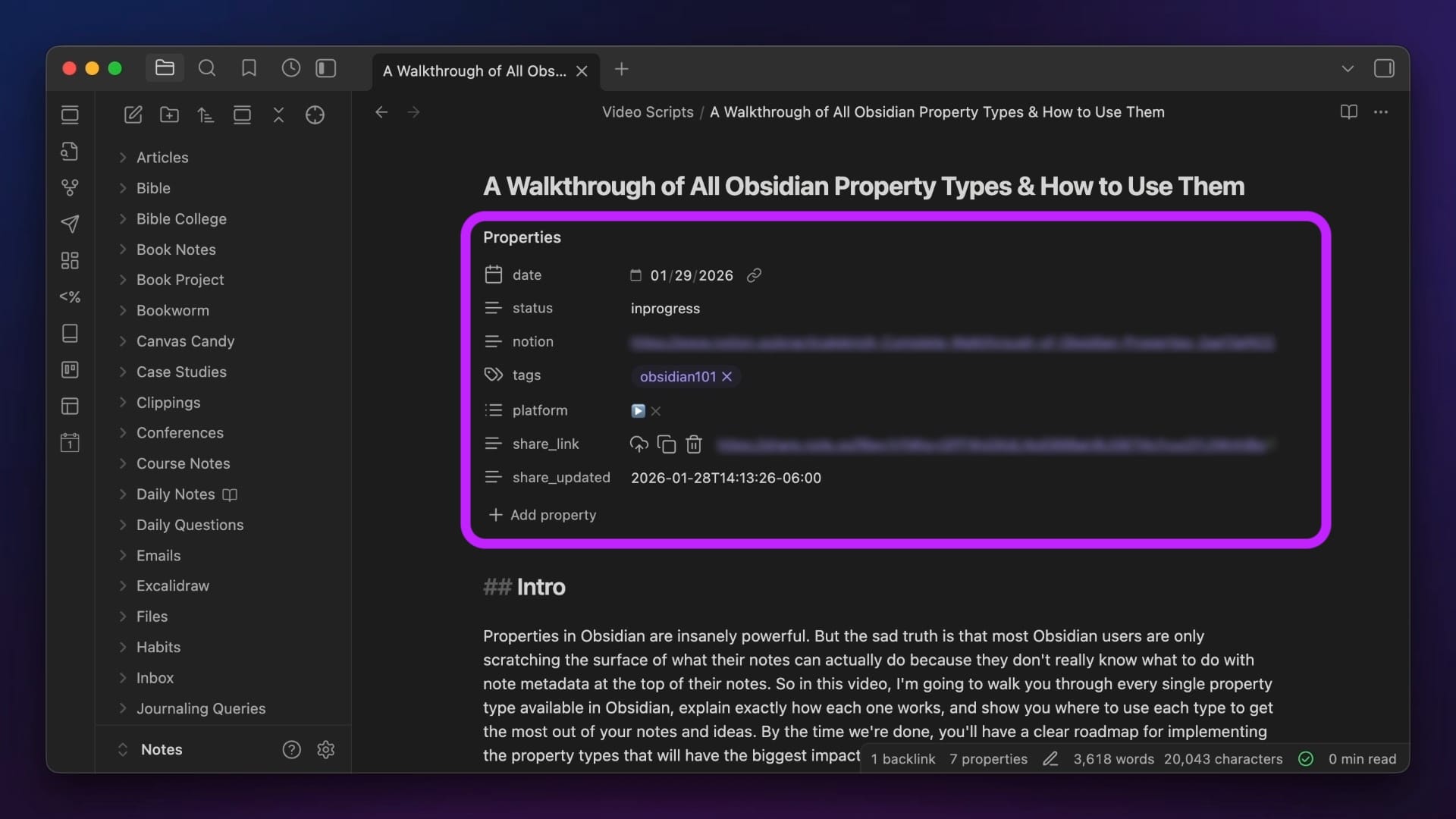
Task: Click the status property value field
Action: [664, 309]
